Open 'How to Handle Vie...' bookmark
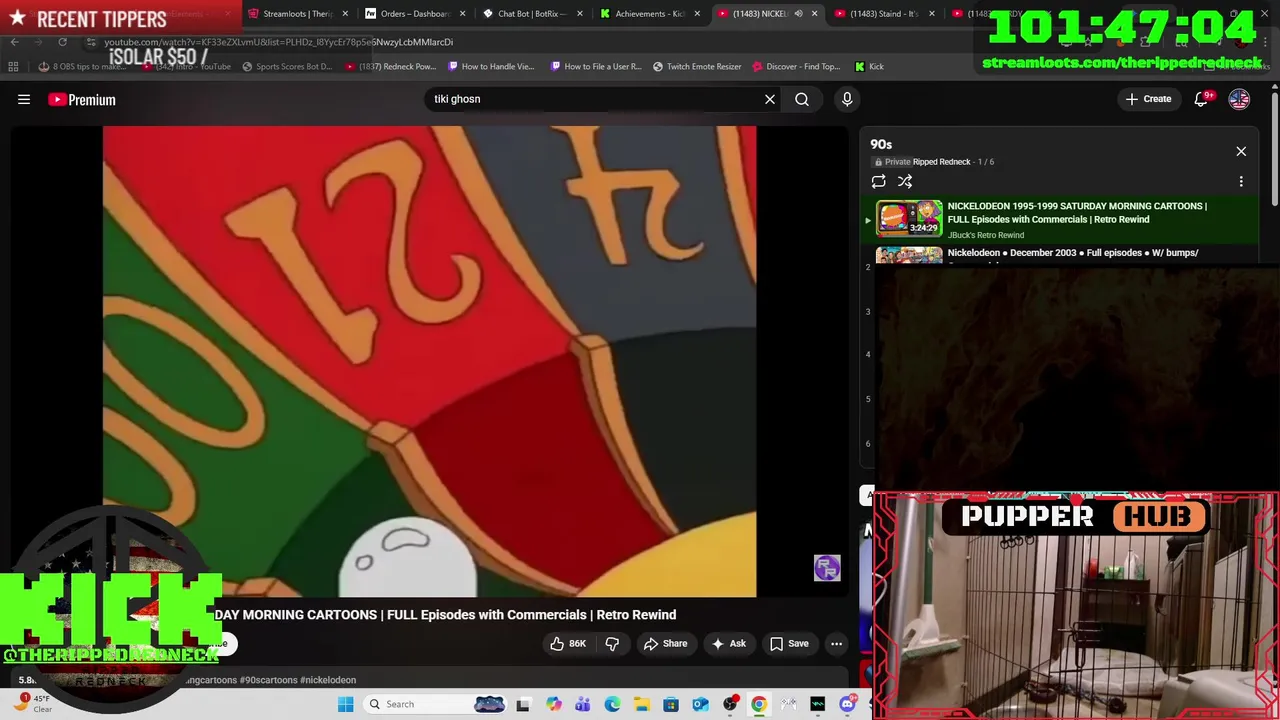Image resolution: width=1280 pixels, height=720 pixels. pos(491,67)
